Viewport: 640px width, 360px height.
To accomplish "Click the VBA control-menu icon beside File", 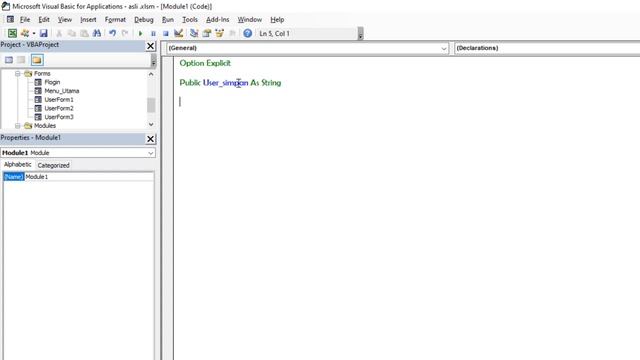I will pos(10,20).
